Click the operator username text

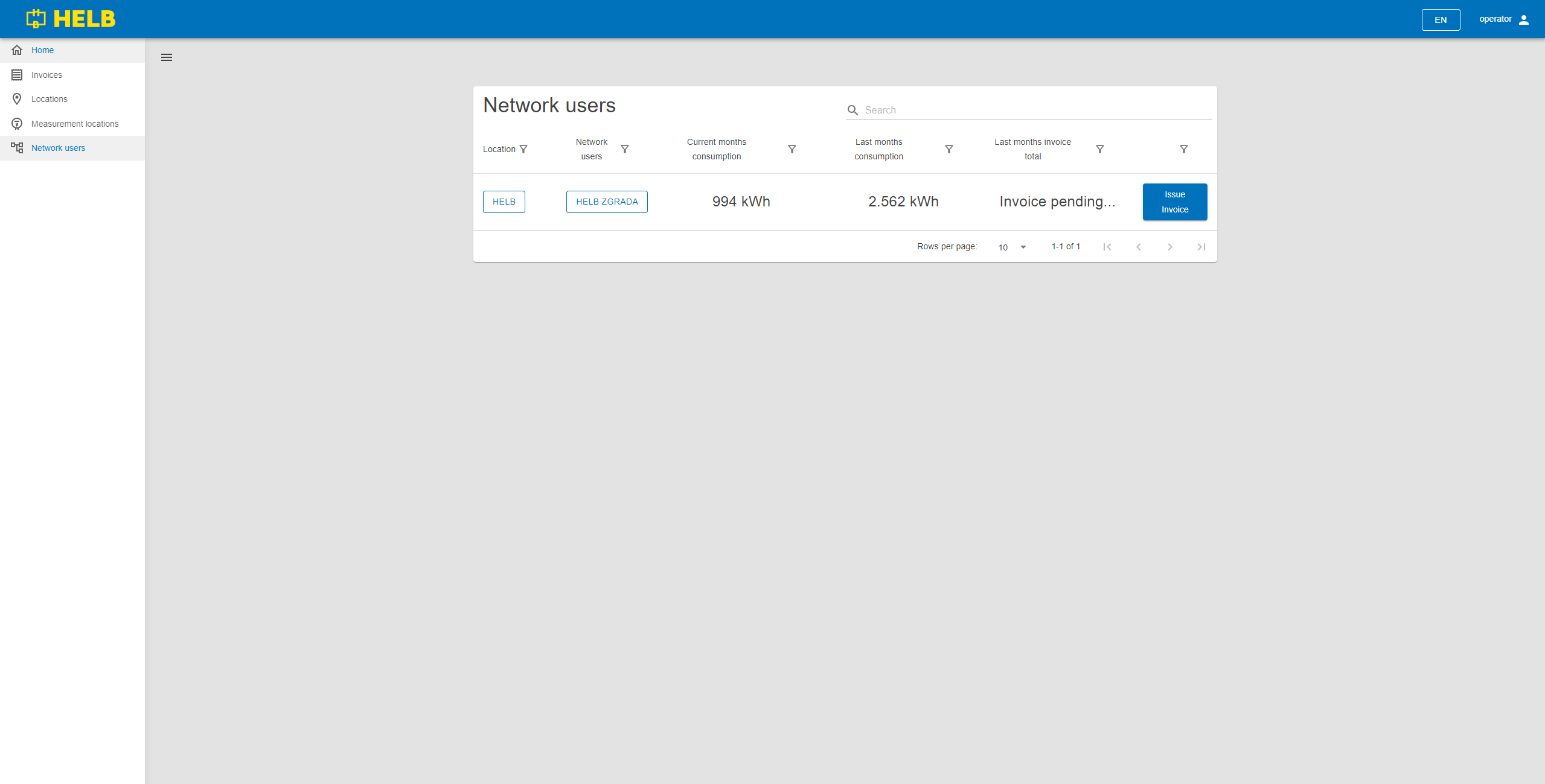[1495, 19]
